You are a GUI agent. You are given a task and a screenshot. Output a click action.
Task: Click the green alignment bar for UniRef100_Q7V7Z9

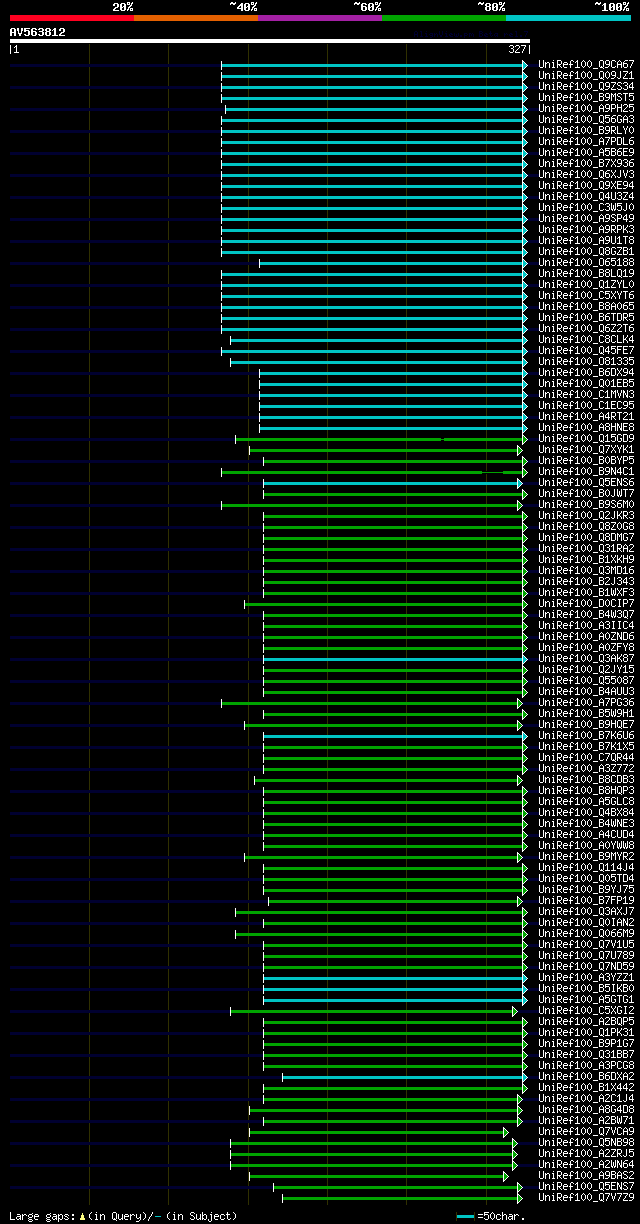[x=402, y=1198]
